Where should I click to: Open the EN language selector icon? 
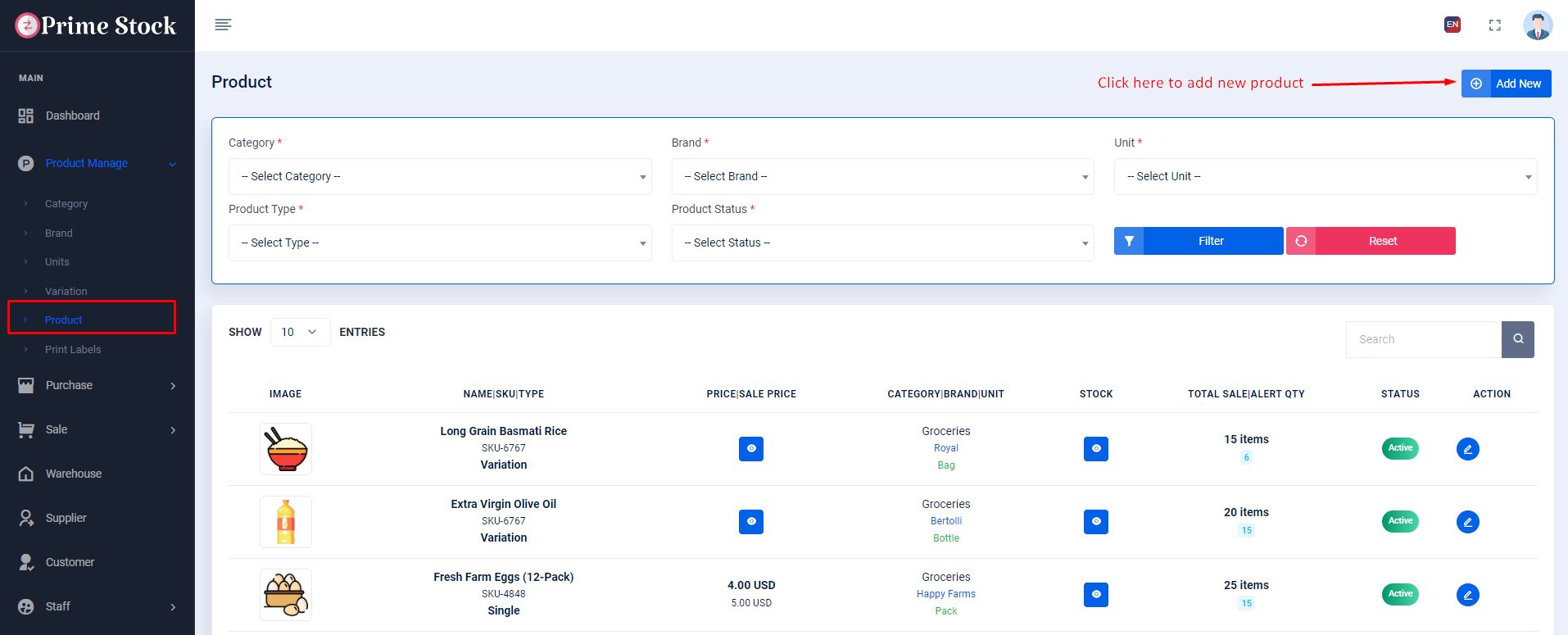[x=1452, y=25]
